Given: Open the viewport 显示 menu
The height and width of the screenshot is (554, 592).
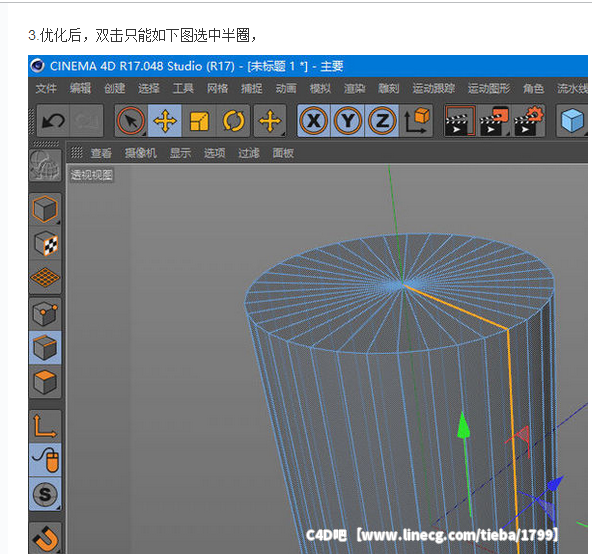Looking at the screenshot, I should coord(180,153).
